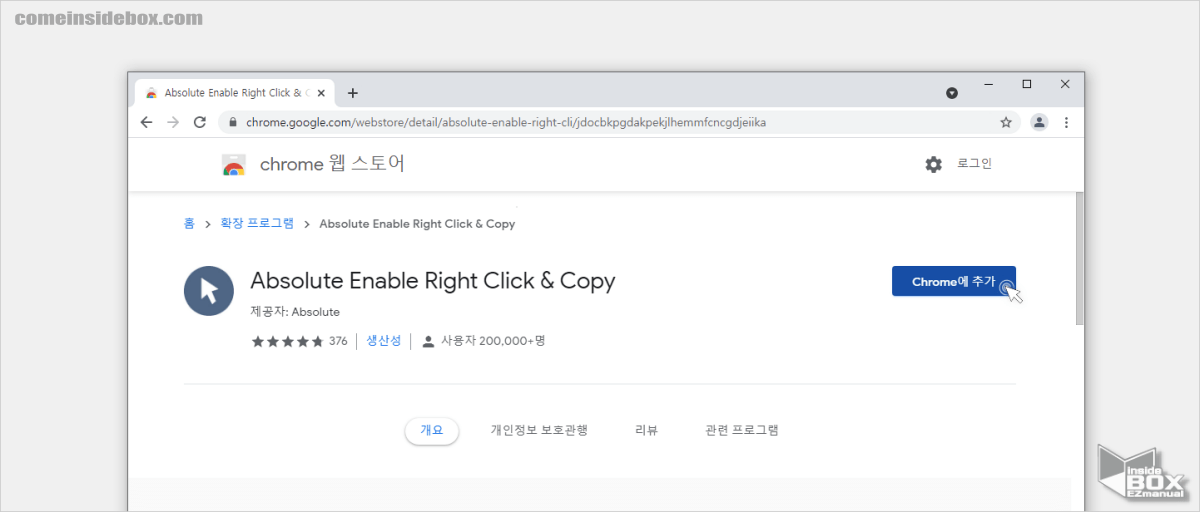Click the extension's cursor arrow icon
Screen dimensions: 1200x512
tap(209, 291)
